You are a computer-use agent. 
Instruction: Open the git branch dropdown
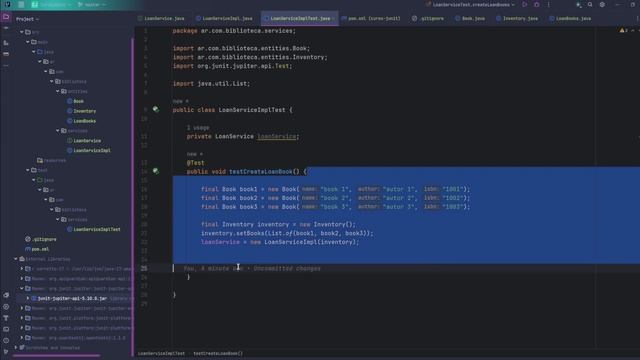[x=92, y=4]
